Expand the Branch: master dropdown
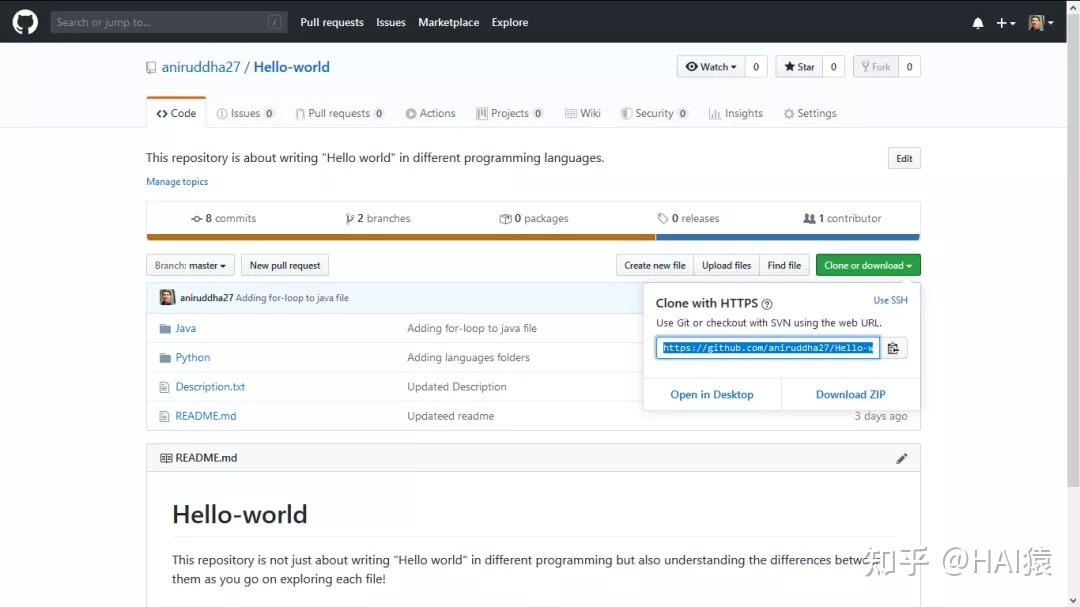This screenshot has height=607, width=1080. click(190, 265)
